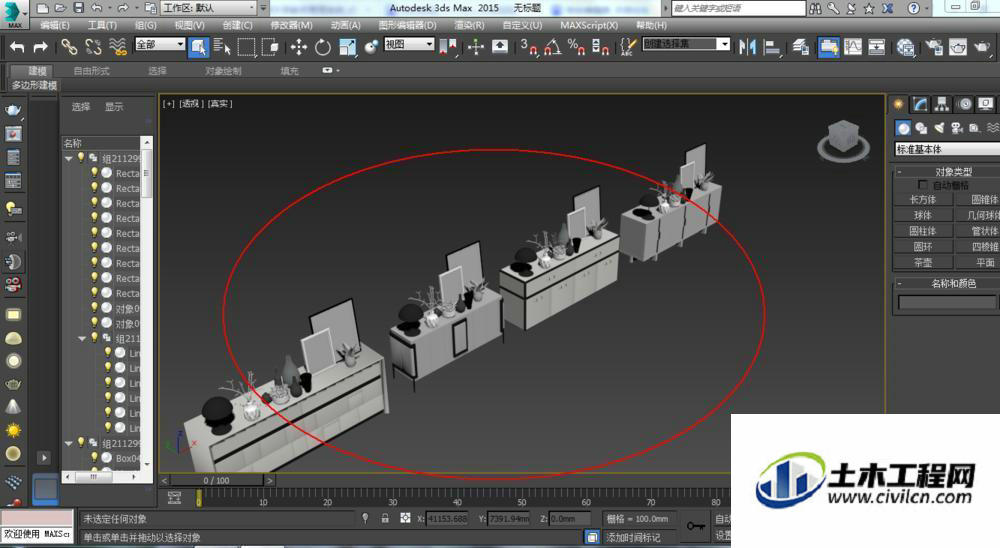The image size is (1000, 548).
Task: Click the Unlink Selection tool
Action: [93, 47]
